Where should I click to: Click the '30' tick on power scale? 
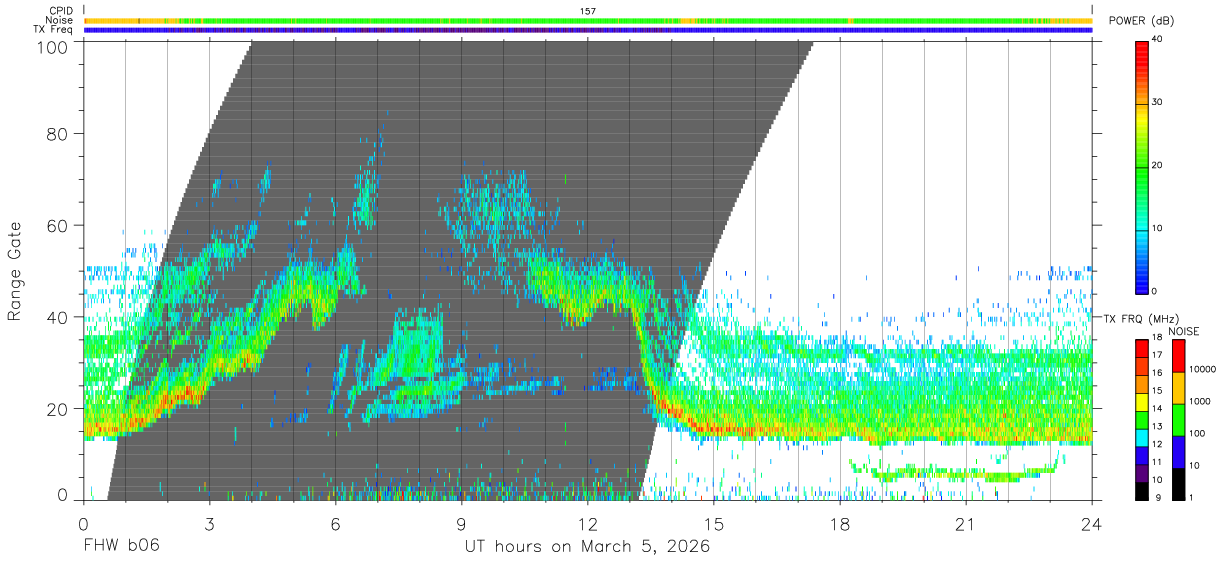tap(1157, 103)
